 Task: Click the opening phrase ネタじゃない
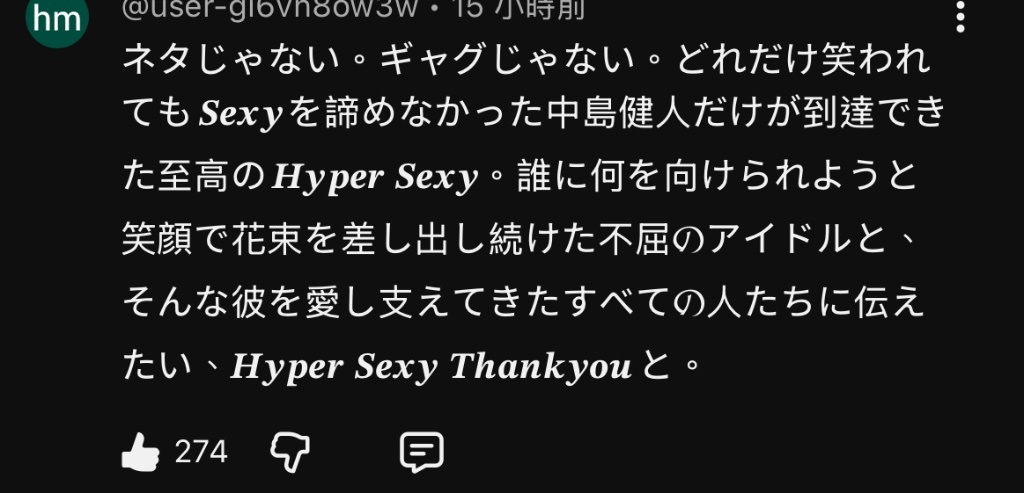click(231, 59)
